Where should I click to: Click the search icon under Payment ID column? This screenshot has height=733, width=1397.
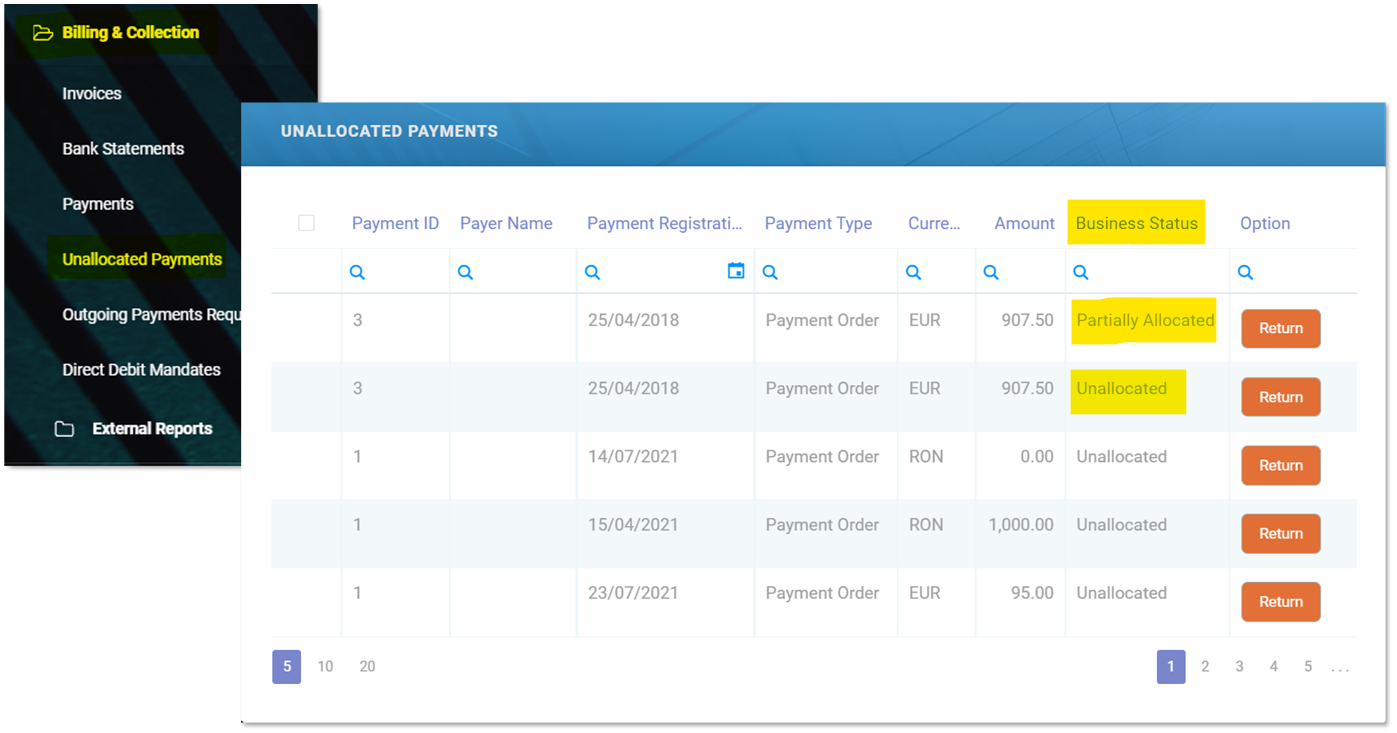(357, 272)
